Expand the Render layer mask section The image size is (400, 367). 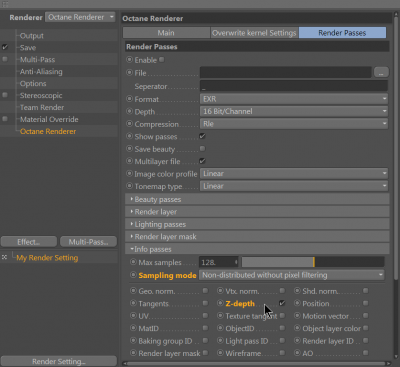point(257,237)
